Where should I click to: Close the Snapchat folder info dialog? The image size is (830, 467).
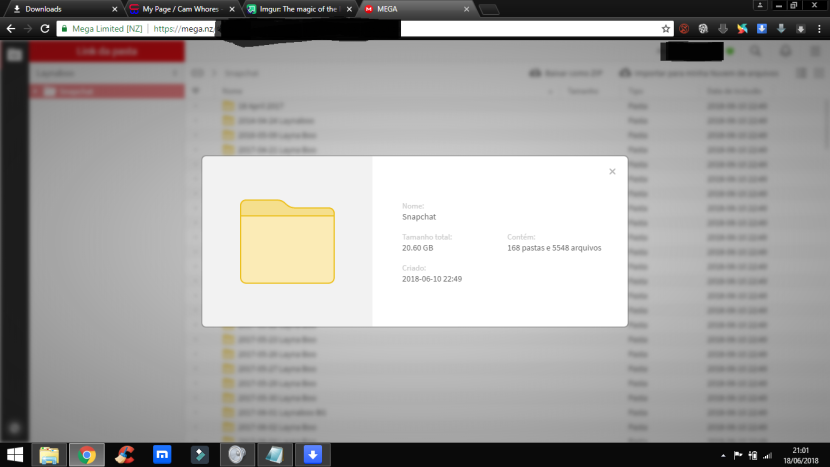point(612,172)
